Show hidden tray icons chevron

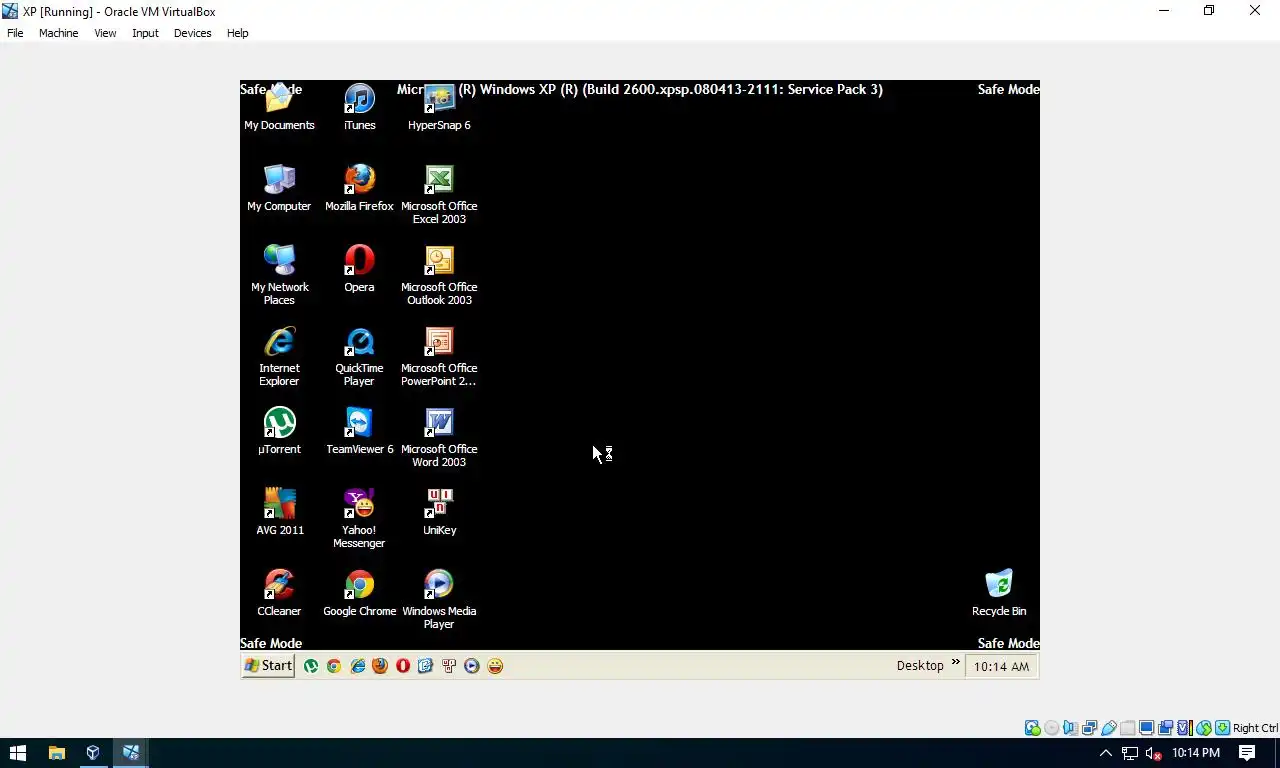1106,753
